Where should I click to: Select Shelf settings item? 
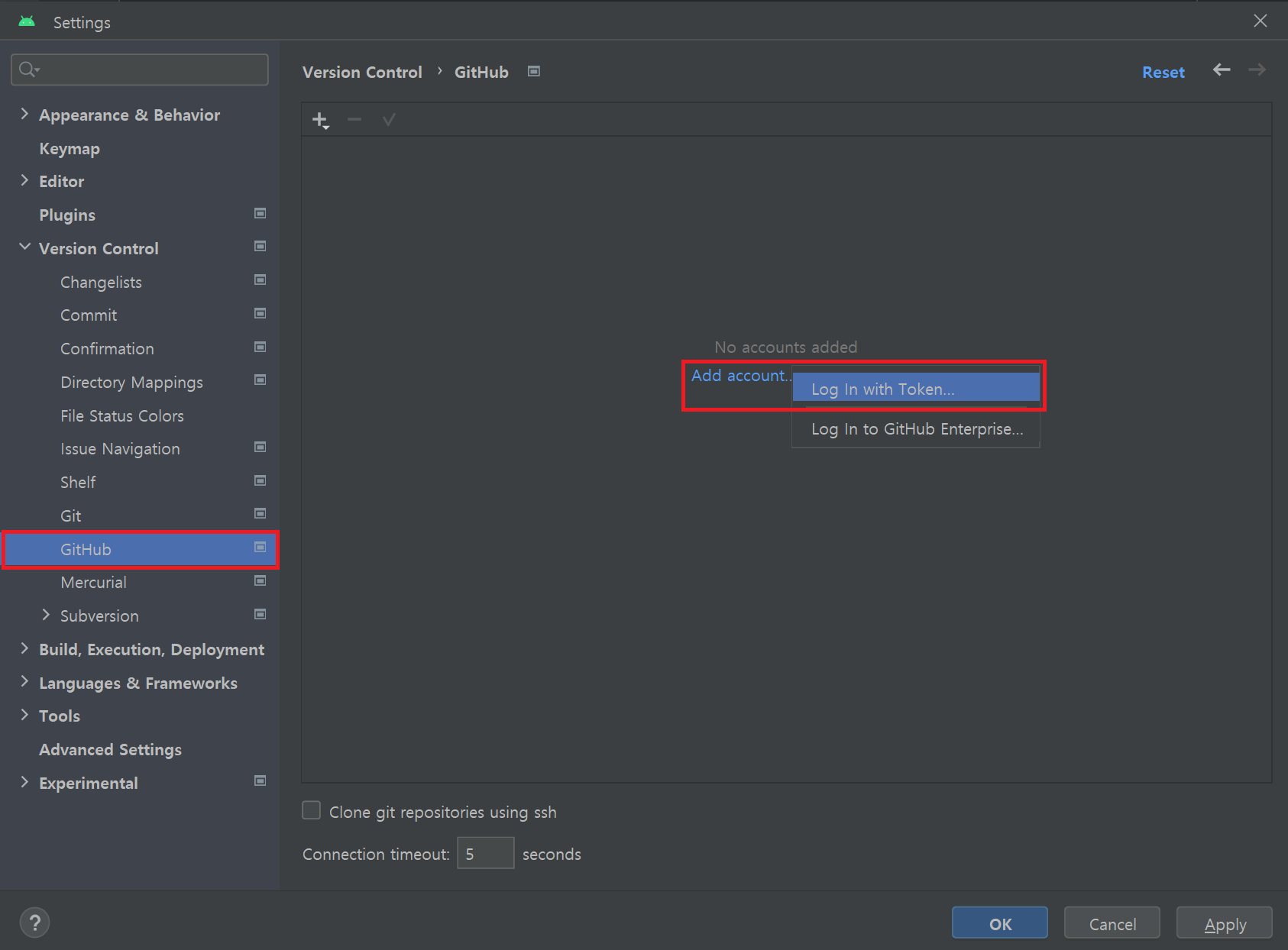tap(78, 483)
